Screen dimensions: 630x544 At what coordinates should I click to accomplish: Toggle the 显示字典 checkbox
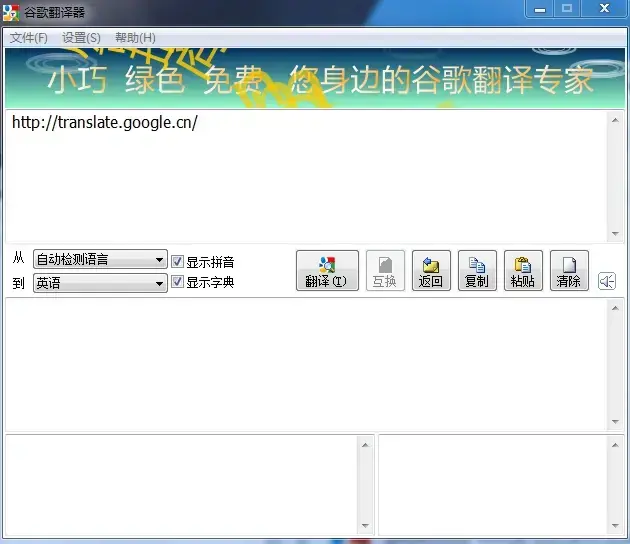(x=177, y=282)
